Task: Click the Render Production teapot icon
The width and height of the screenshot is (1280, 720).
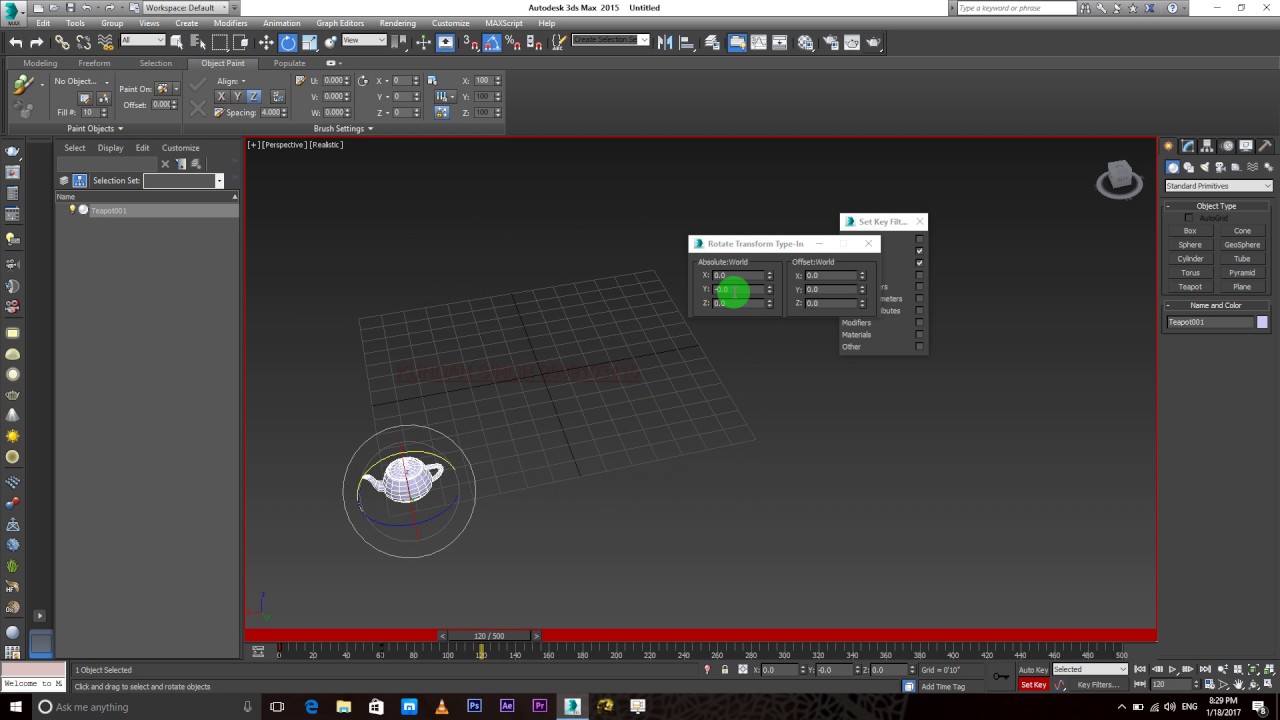Action: click(x=874, y=42)
